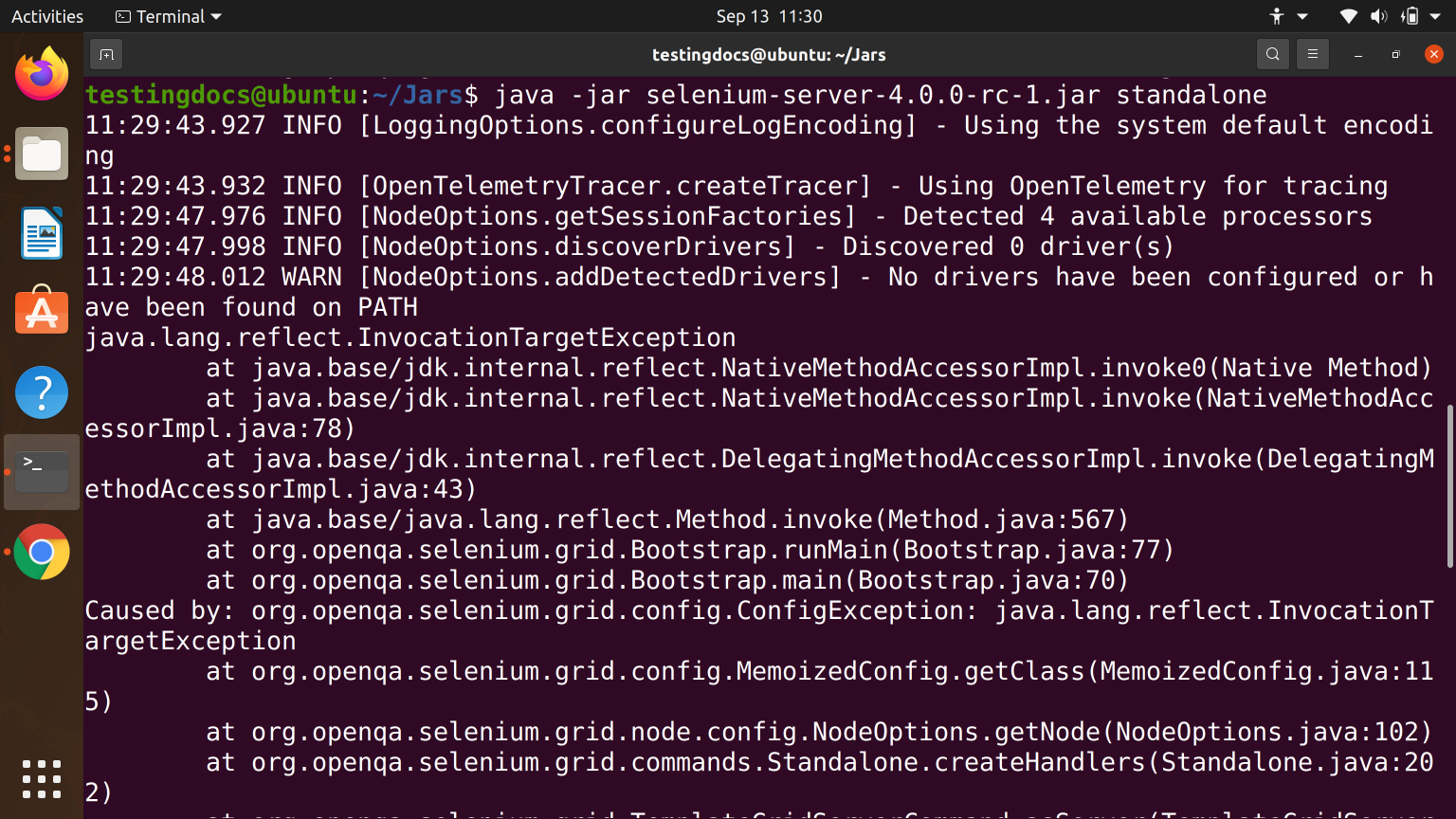The height and width of the screenshot is (819, 1456).
Task: Open the Activities overview
Action: click(45, 15)
